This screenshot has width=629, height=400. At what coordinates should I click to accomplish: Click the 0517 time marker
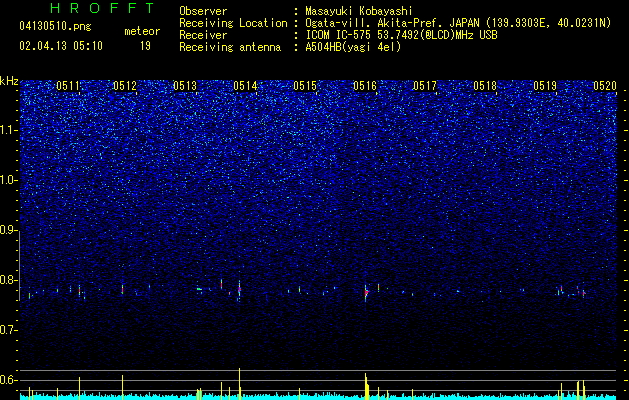pos(425,86)
